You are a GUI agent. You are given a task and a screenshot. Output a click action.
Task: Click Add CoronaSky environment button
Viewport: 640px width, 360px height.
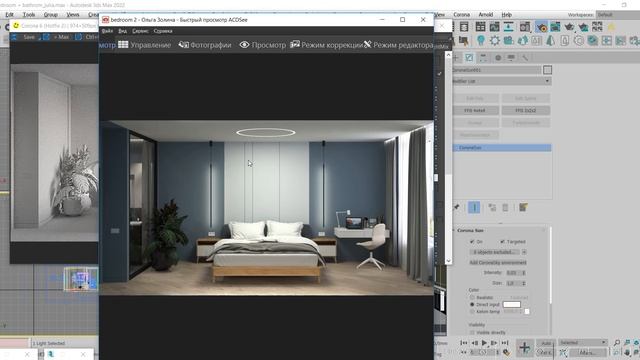(x=498, y=262)
